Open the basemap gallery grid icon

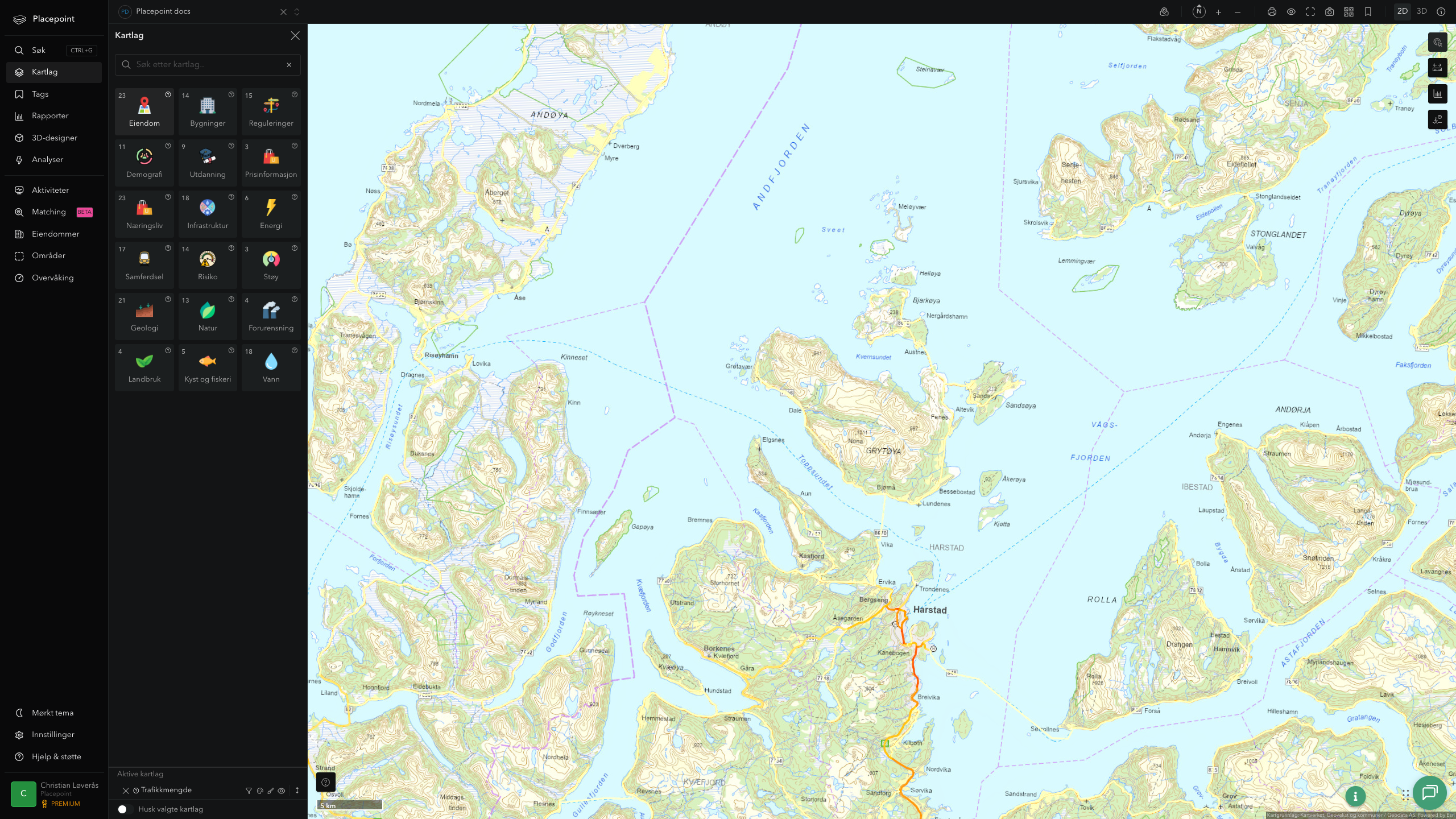coord(1349,12)
